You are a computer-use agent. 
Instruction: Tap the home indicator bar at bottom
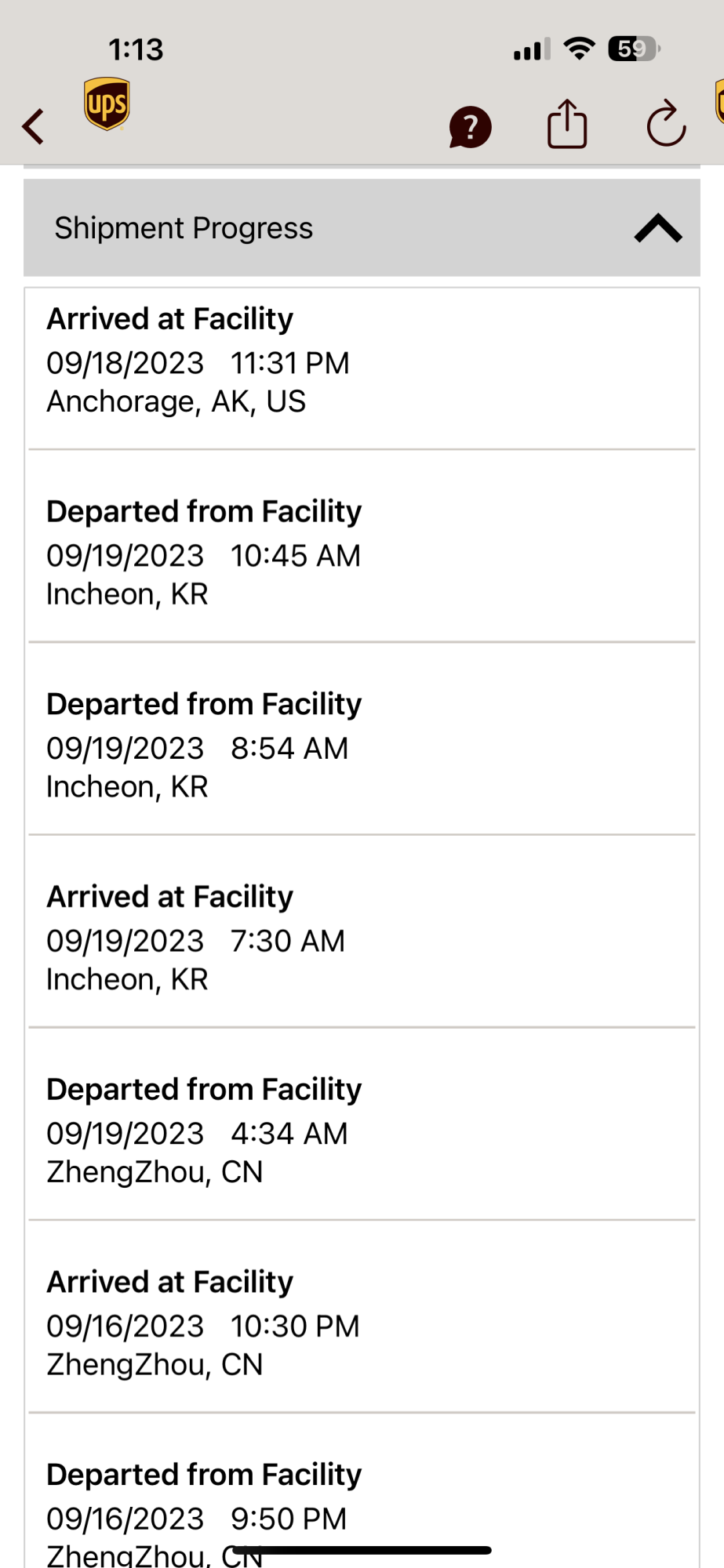[x=362, y=1550]
